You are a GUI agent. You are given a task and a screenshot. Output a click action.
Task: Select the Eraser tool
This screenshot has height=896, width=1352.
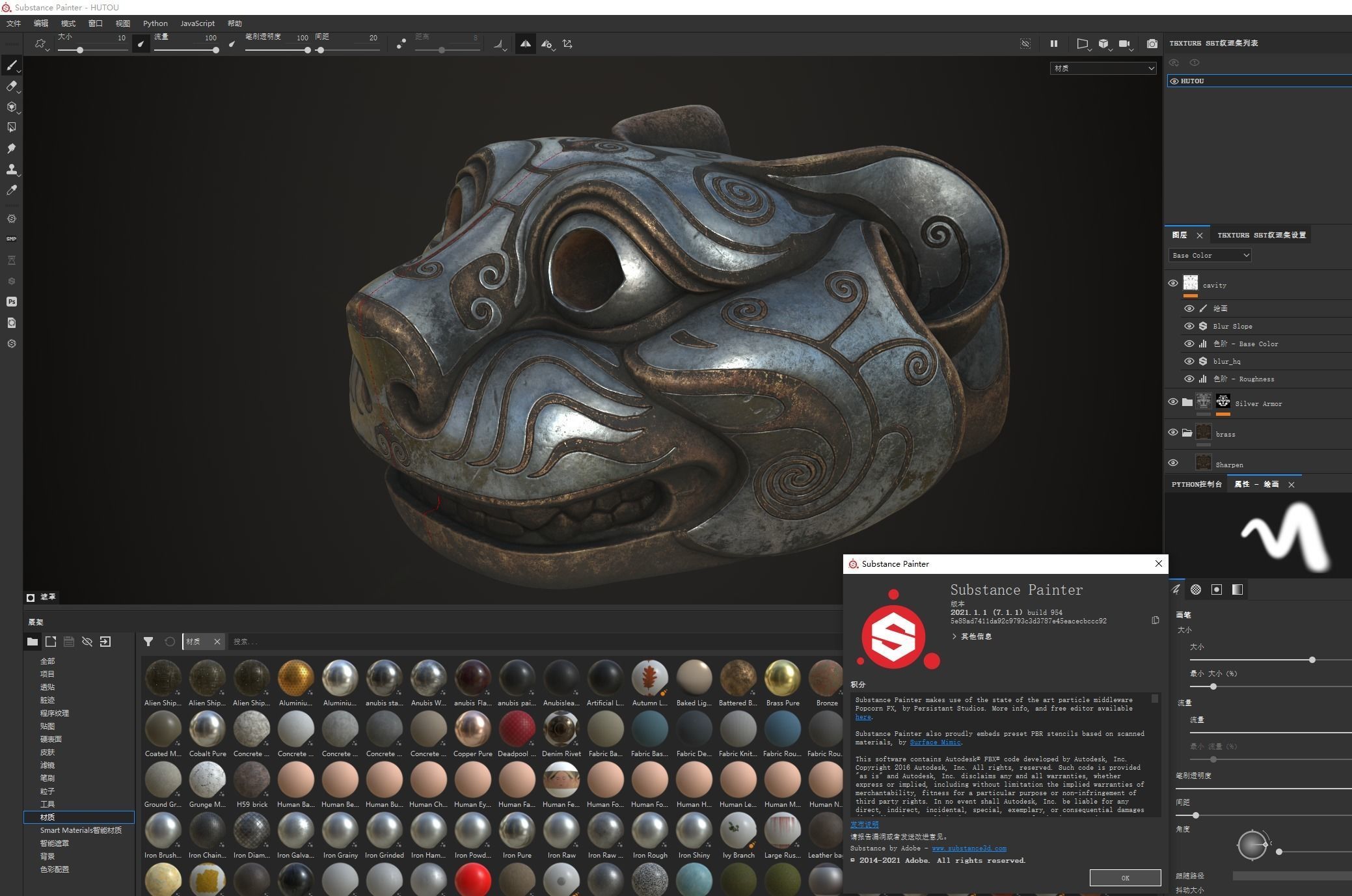tap(11, 86)
